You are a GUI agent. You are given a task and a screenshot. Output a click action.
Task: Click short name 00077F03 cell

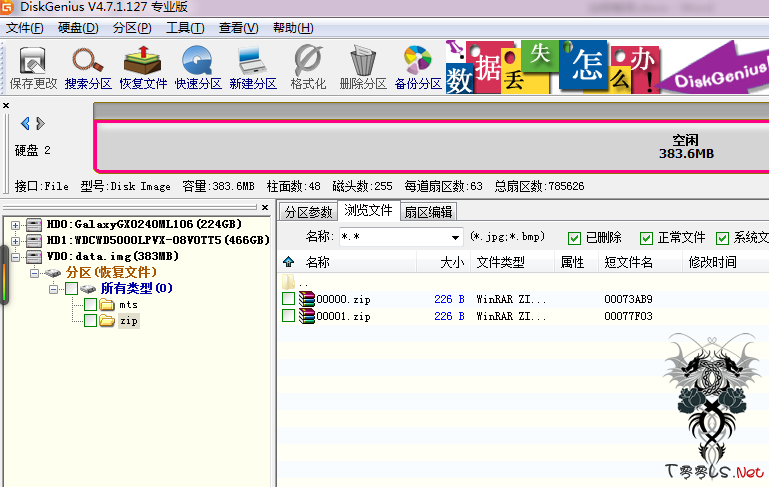point(628,316)
